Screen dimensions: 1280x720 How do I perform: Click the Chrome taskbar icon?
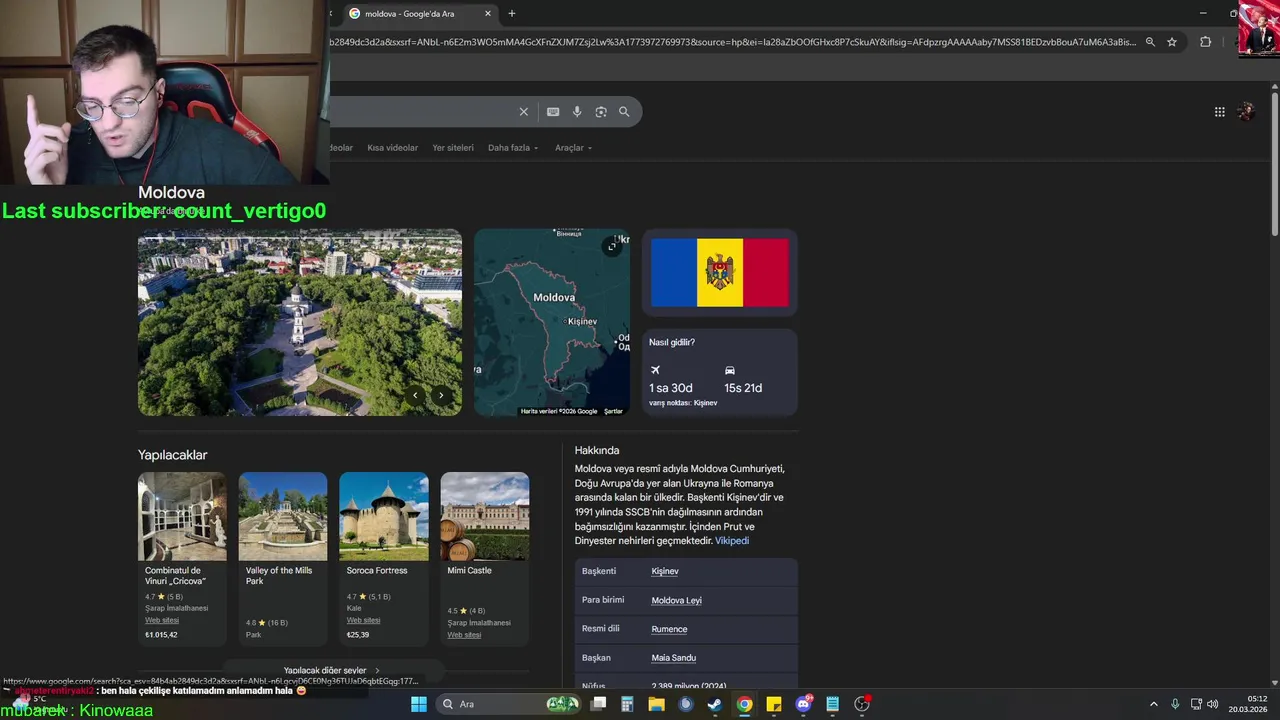tap(744, 704)
